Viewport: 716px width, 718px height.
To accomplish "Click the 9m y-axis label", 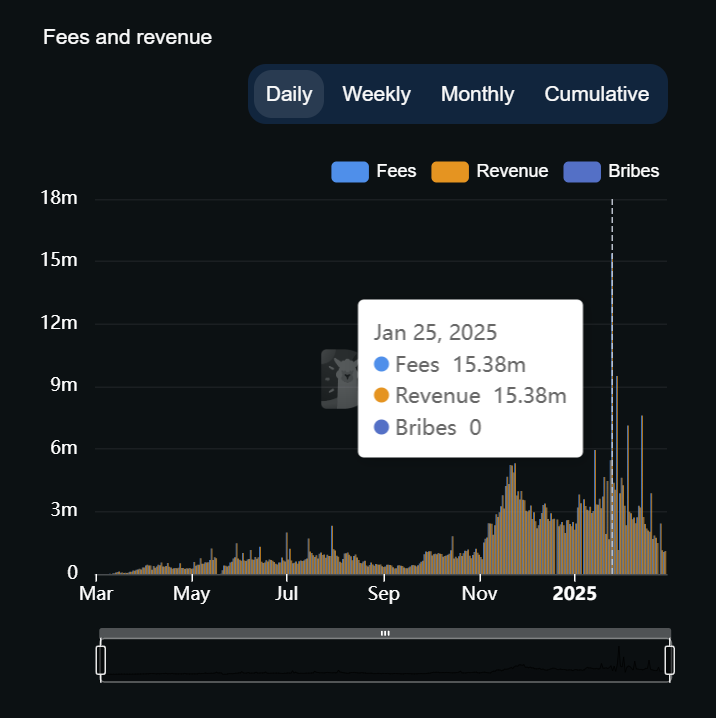I will coord(64,385).
